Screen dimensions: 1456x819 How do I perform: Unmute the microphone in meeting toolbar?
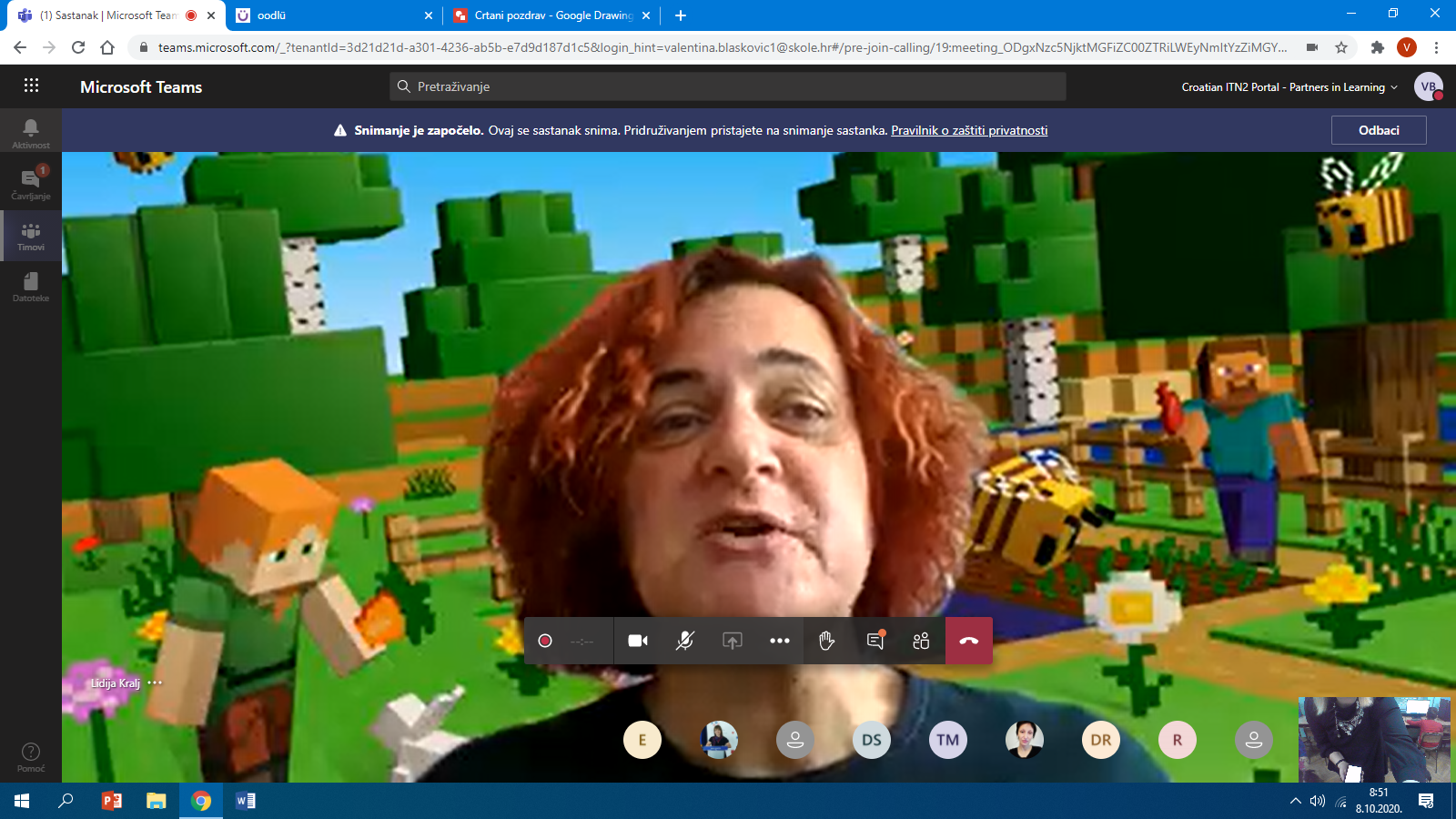685,641
